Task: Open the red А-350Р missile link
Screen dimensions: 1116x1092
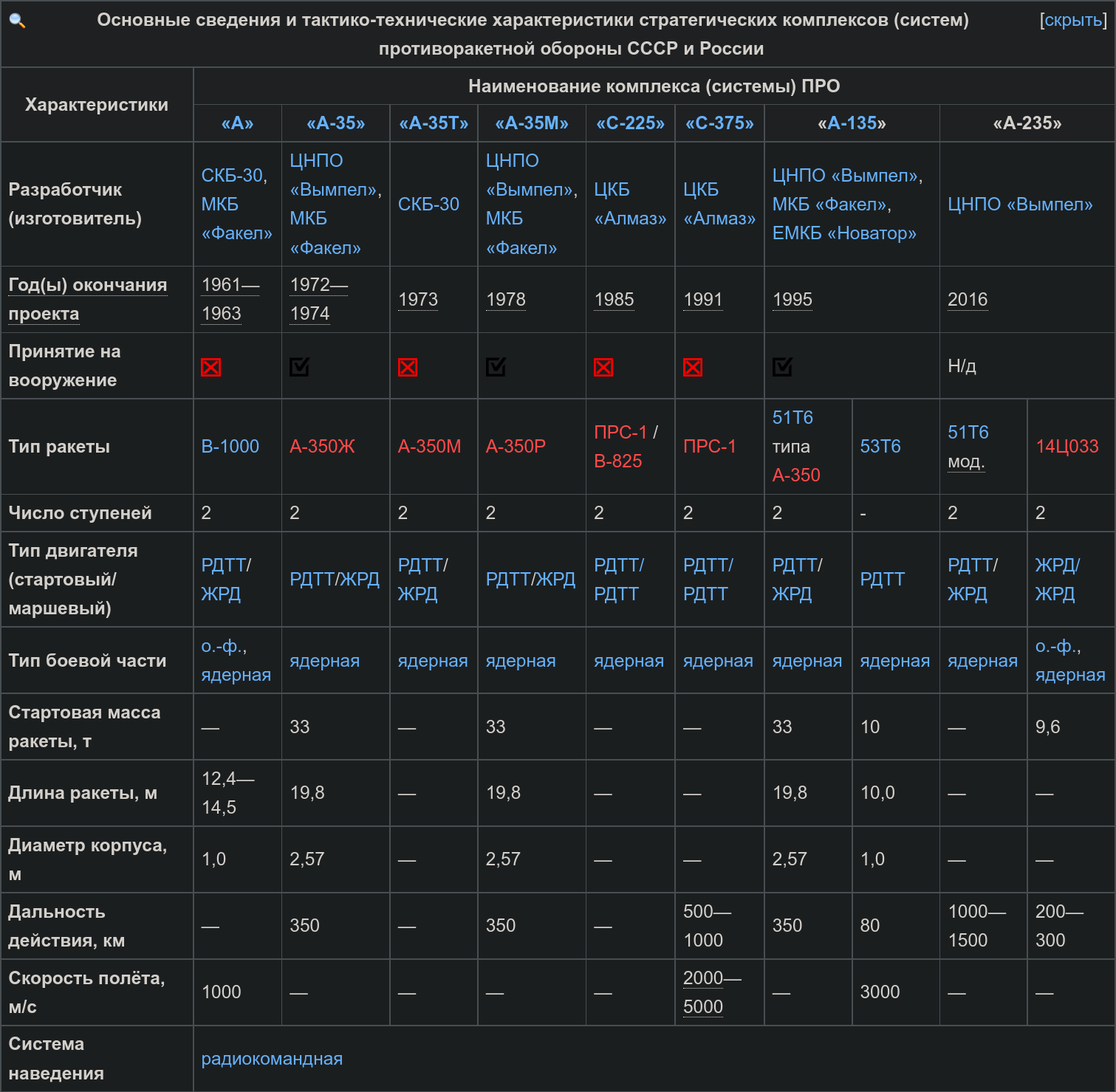Action: 516,447
